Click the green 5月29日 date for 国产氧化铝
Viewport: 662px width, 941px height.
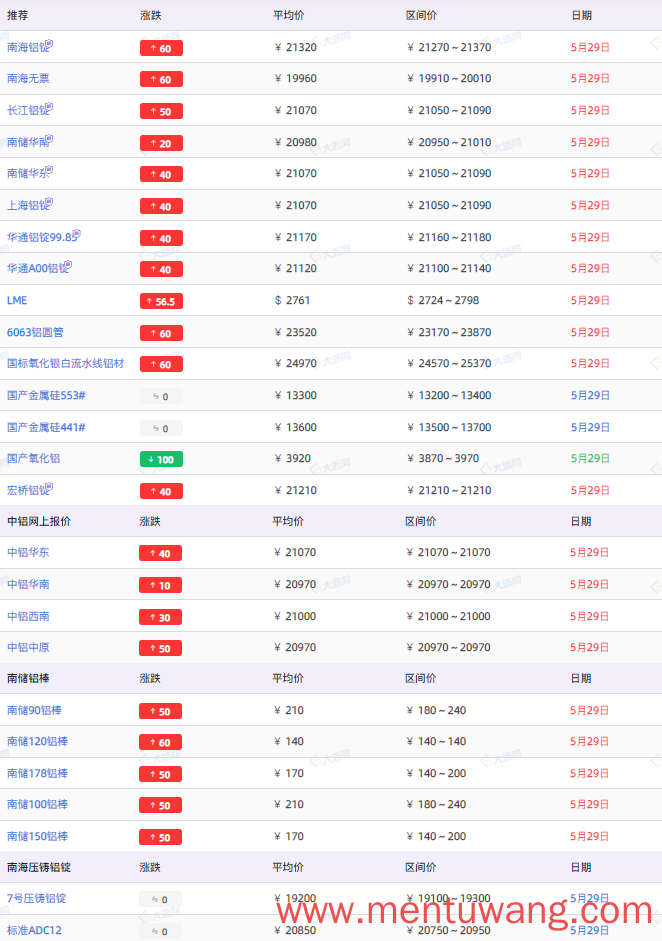pyautogui.click(x=590, y=458)
